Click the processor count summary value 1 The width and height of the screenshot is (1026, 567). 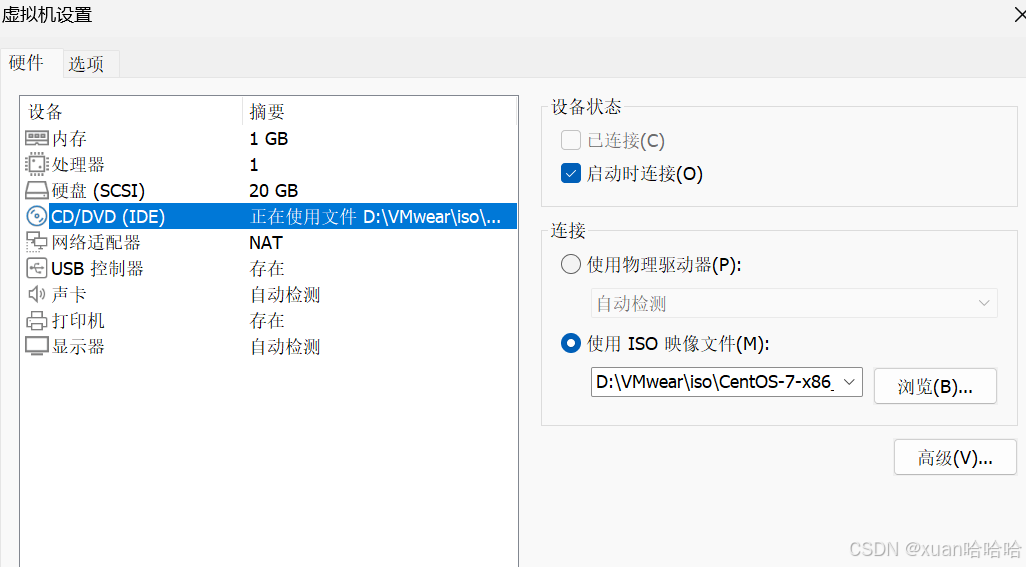pos(254,165)
